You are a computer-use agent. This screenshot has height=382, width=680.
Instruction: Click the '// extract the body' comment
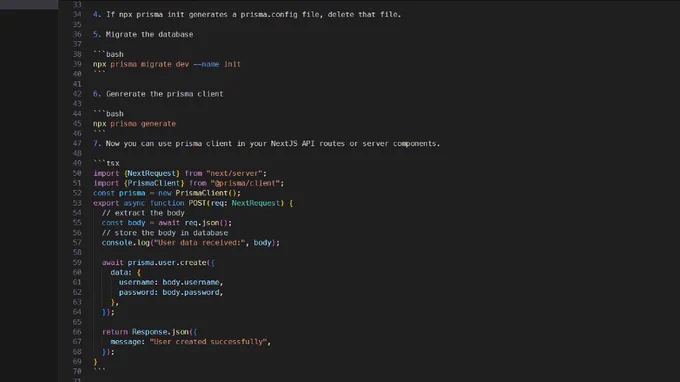pyautogui.click(x=143, y=213)
